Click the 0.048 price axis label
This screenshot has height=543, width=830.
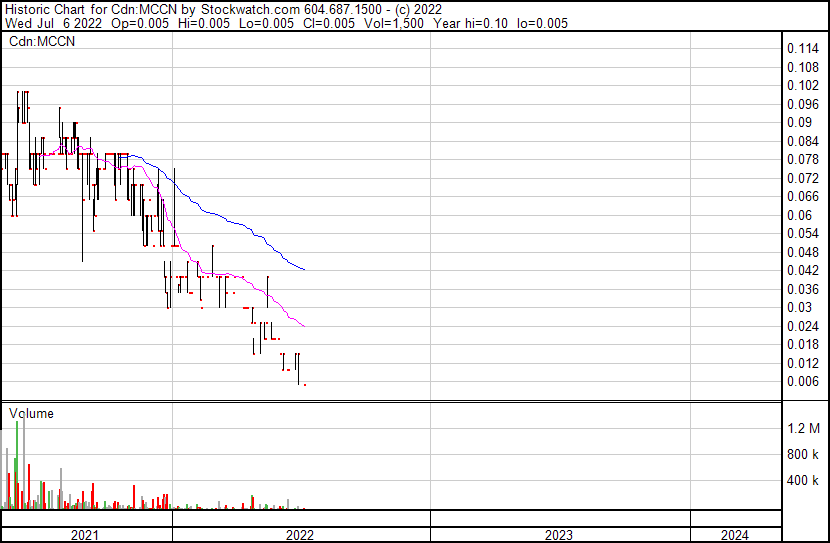click(x=803, y=252)
